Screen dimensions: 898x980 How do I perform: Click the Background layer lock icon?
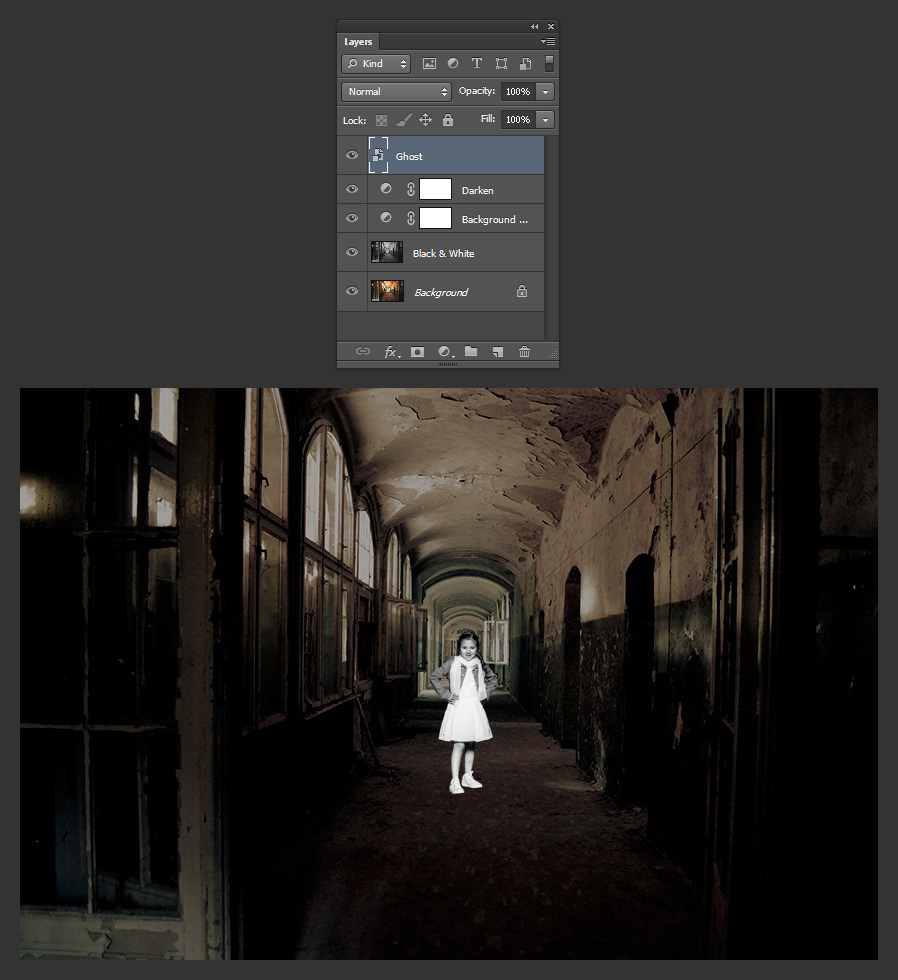tap(522, 291)
